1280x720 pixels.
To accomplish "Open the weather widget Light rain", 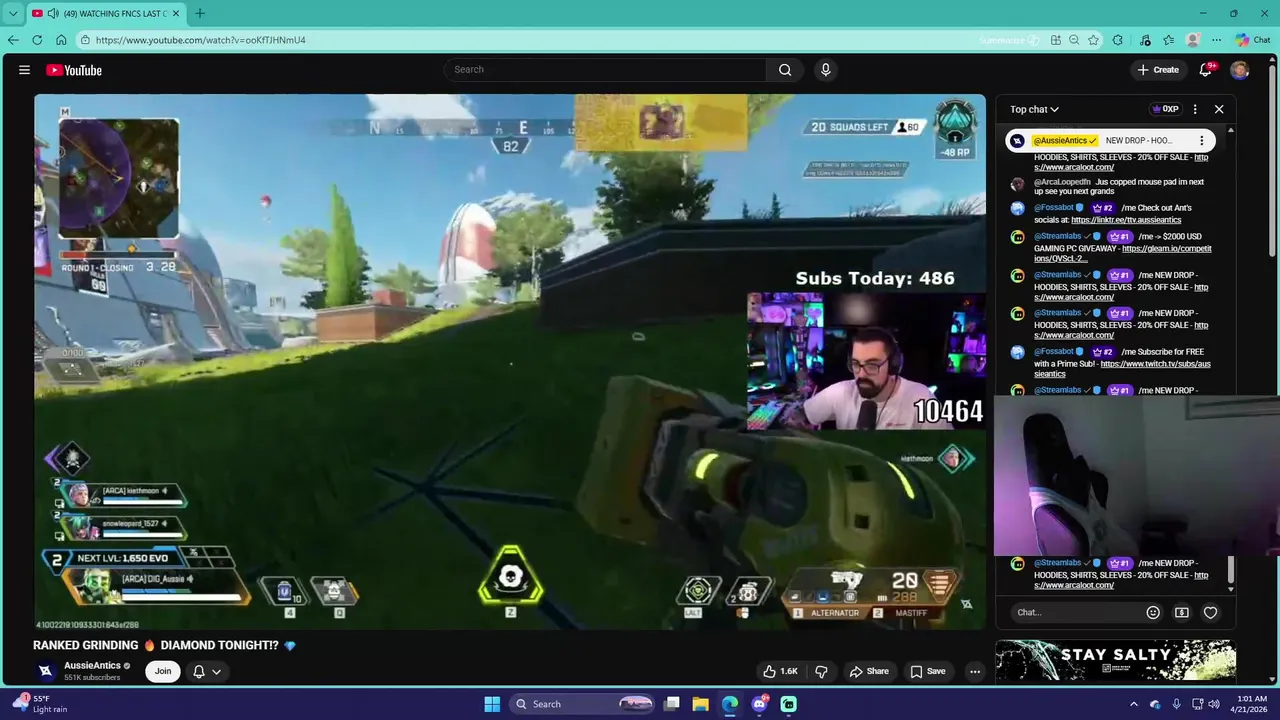I will pyautogui.click(x=38, y=704).
